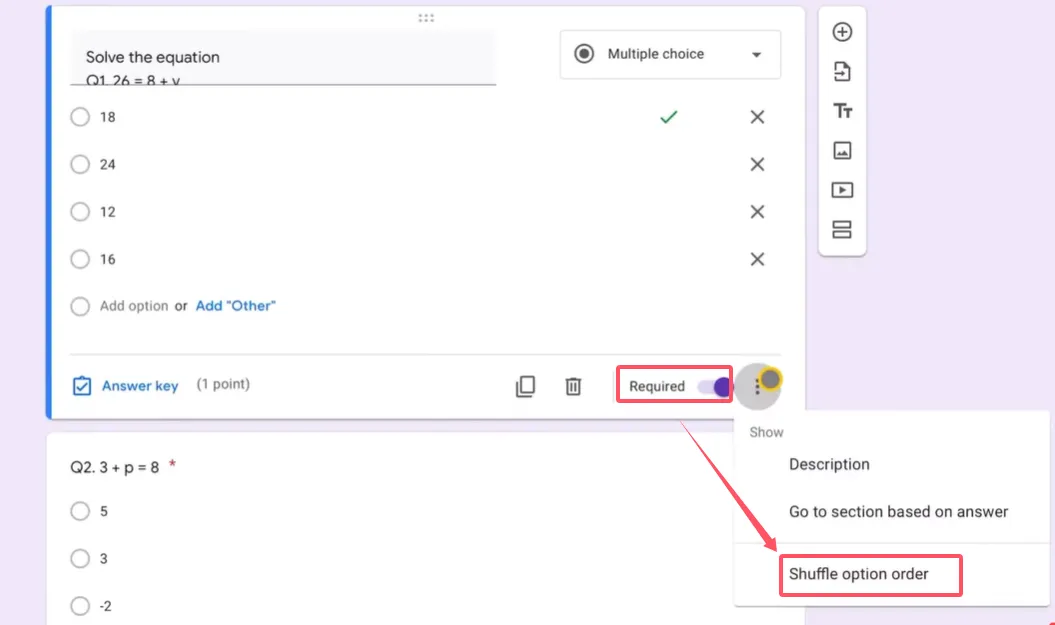Click the Add question plus icon

[842, 32]
